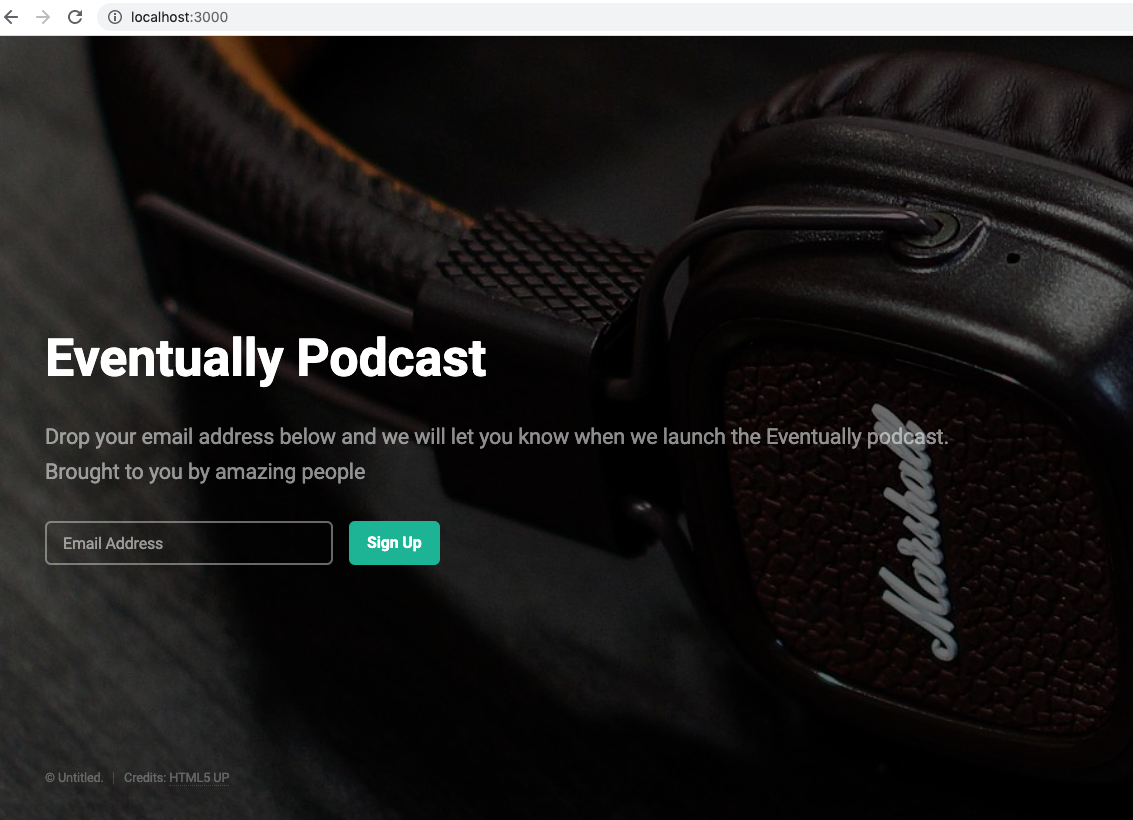The image size is (1133, 820).
Task: Click into the Email Address field
Action: pos(189,543)
